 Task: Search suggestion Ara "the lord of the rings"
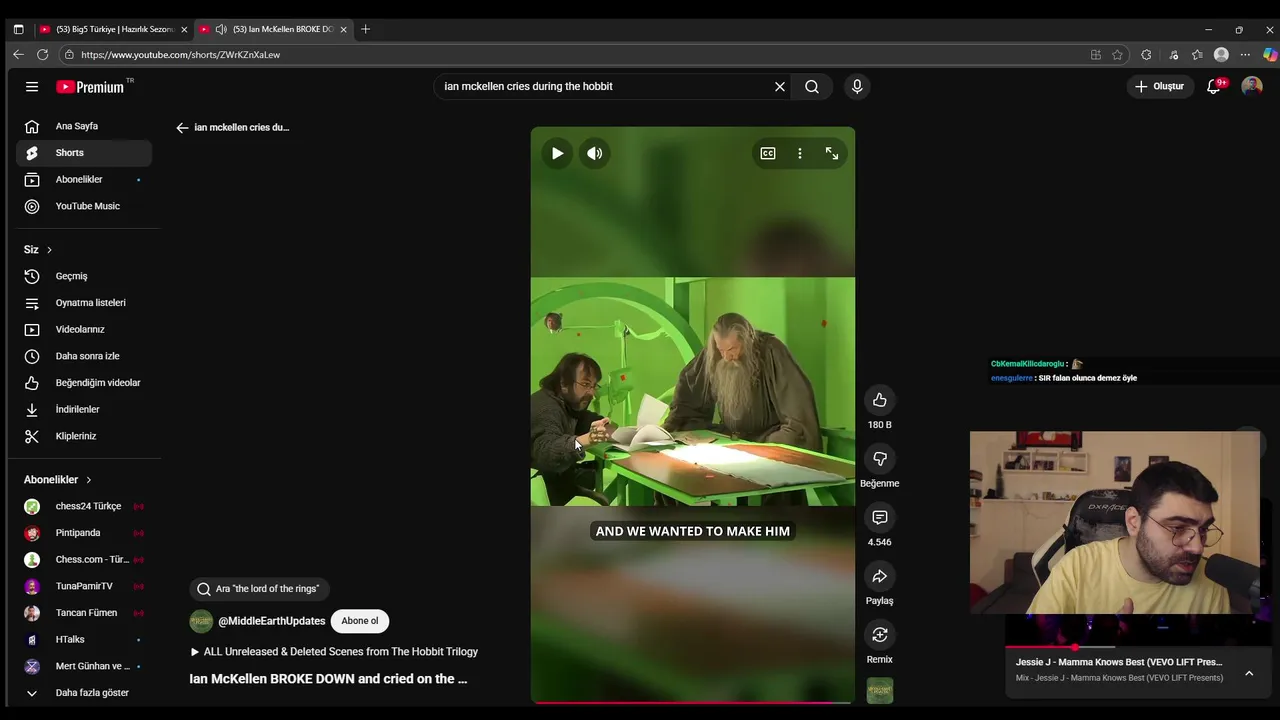coord(260,589)
